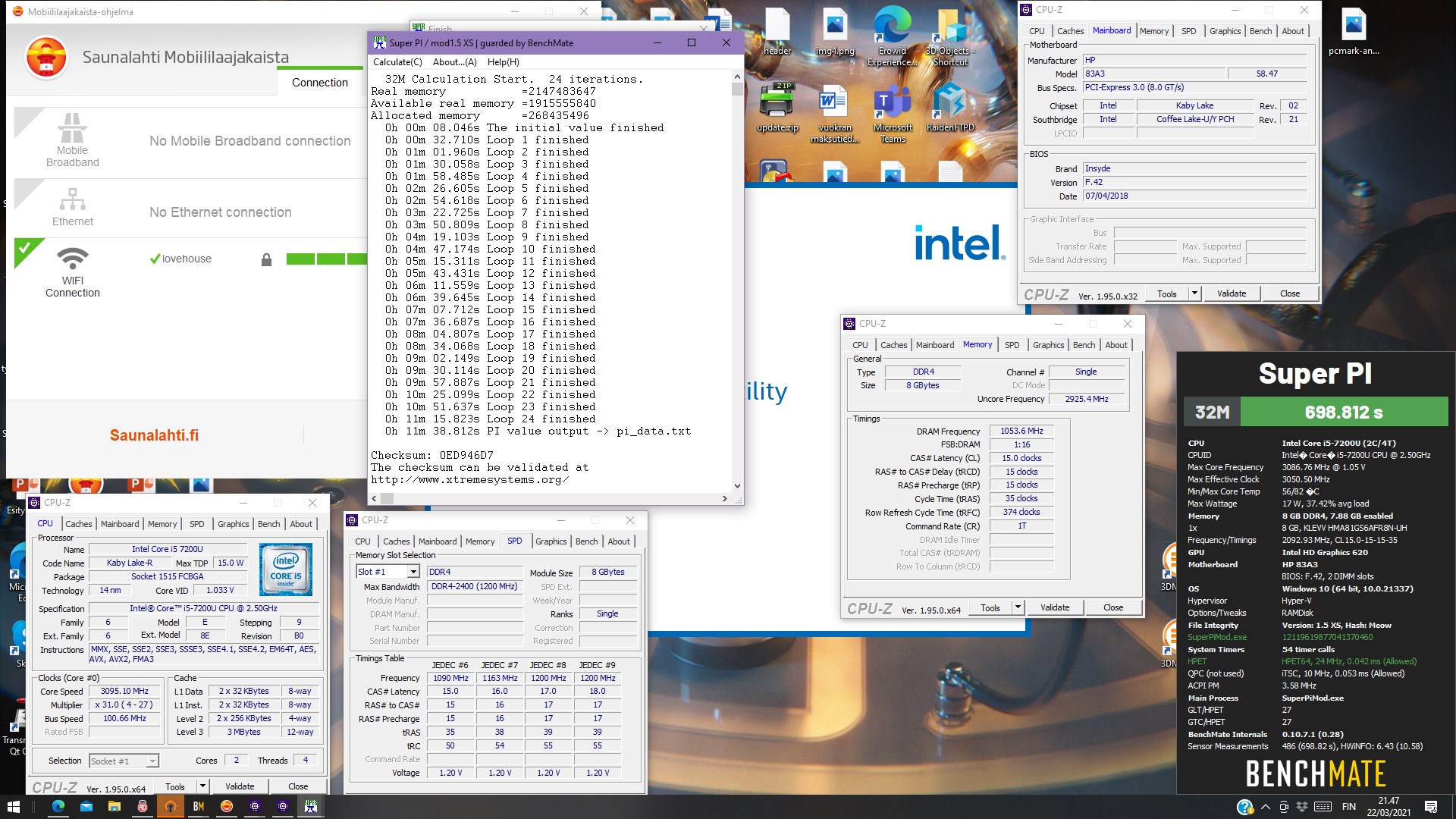Open Microsoft Edge from the taskbar
The image size is (1456, 819).
58,806
